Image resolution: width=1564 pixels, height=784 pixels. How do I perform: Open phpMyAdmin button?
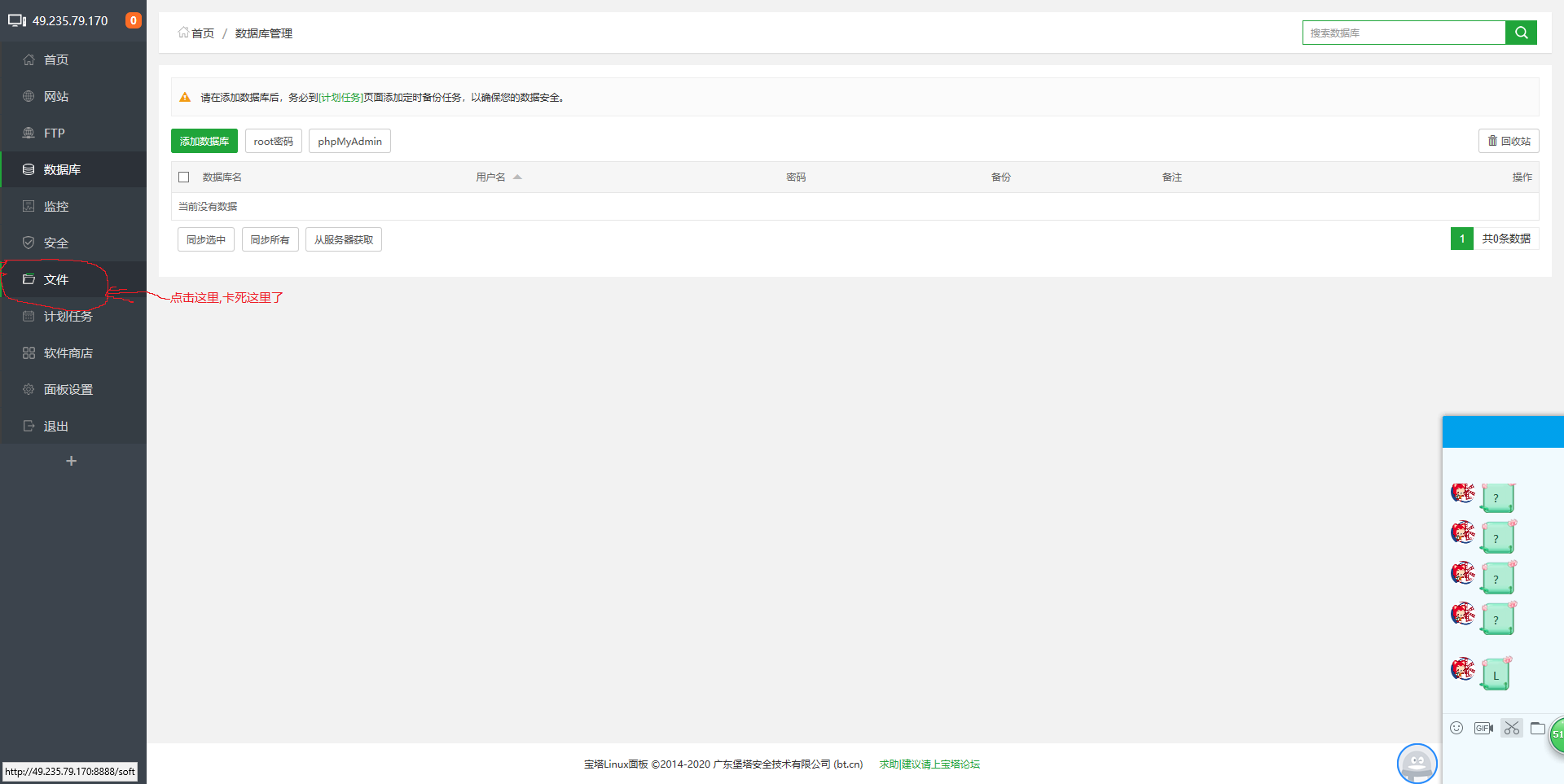point(350,141)
